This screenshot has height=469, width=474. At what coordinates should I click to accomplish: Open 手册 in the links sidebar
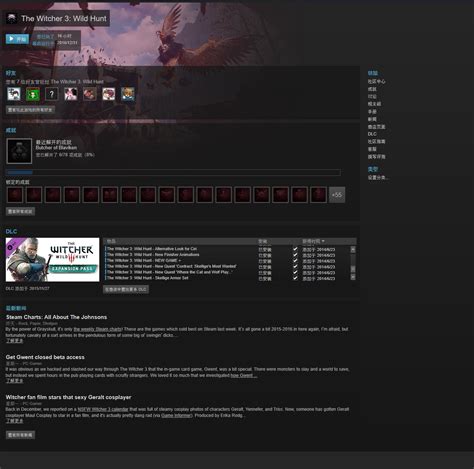(372, 112)
